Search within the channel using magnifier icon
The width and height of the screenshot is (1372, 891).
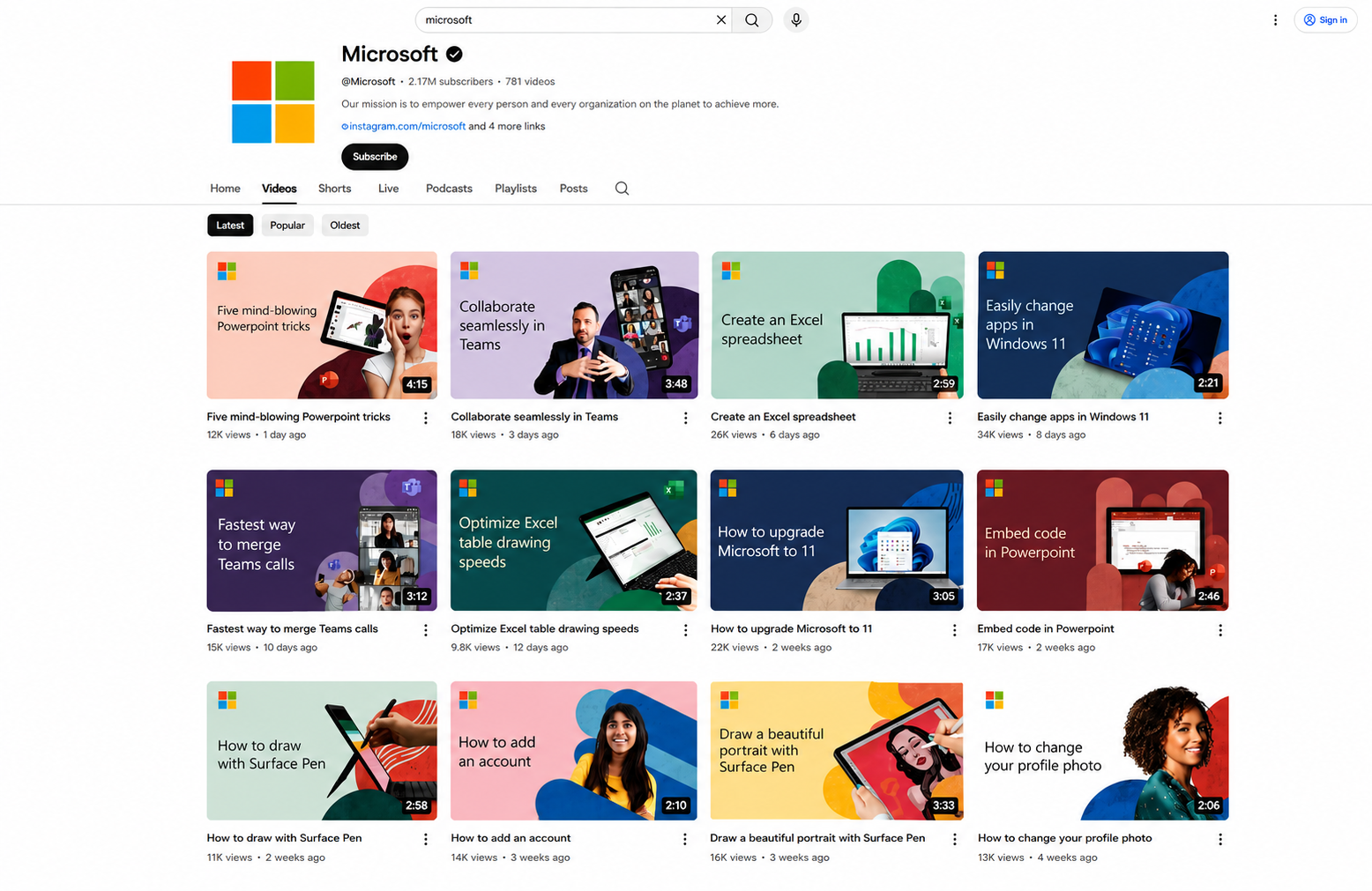coord(622,189)
